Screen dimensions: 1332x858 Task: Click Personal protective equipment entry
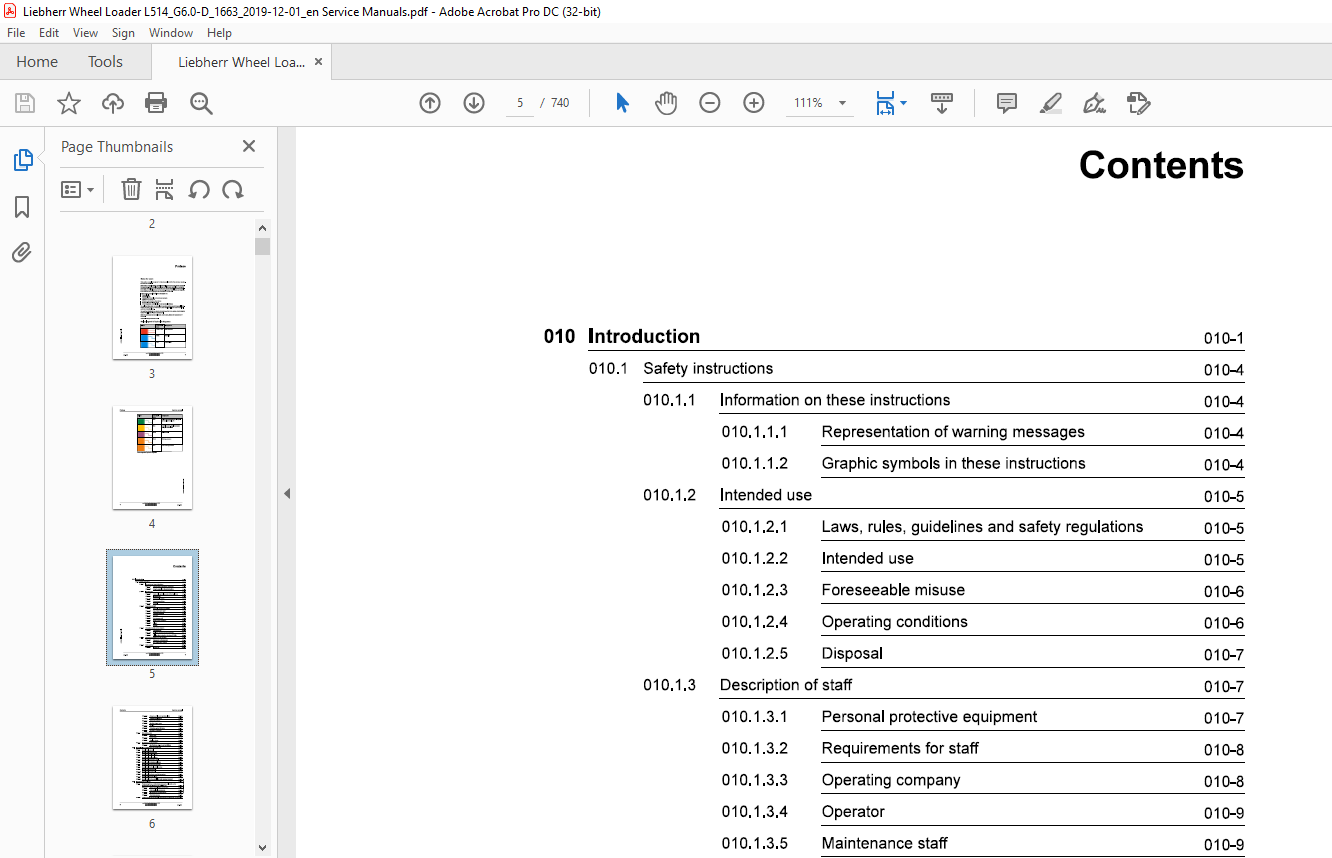pos(929,717)
